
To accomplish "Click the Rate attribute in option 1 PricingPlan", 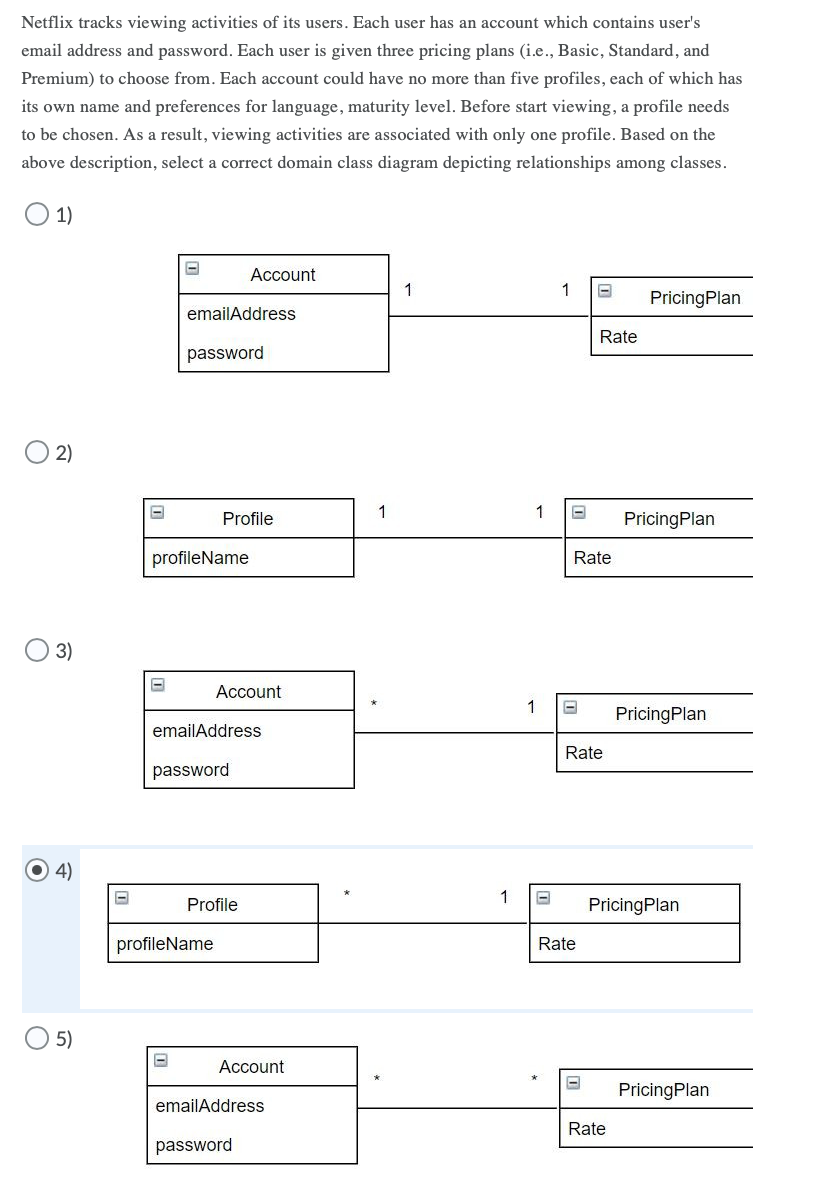I will pos(618,337).
